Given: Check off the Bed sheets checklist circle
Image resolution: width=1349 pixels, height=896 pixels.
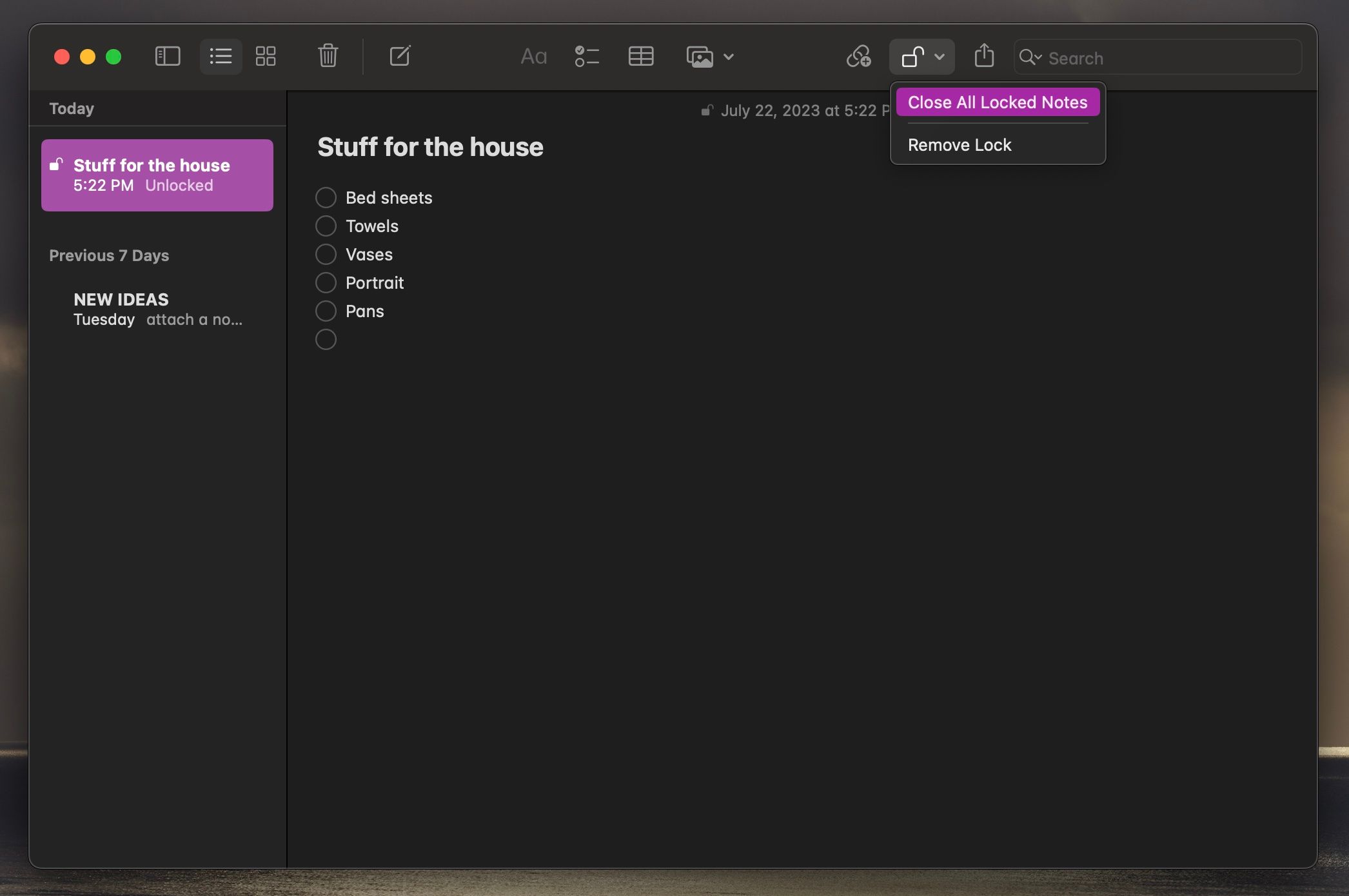Looking at the screenshot, I should point(326,197).
